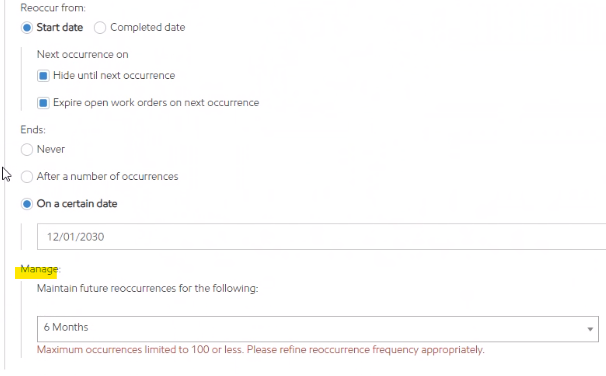Click "Expire open work orders on next occurrence" text

(x=156, y=103)
